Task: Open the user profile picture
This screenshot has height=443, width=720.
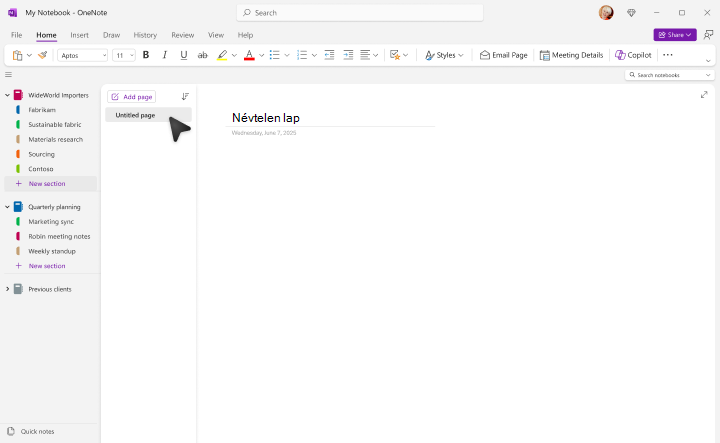Action: tap(606, 13)
